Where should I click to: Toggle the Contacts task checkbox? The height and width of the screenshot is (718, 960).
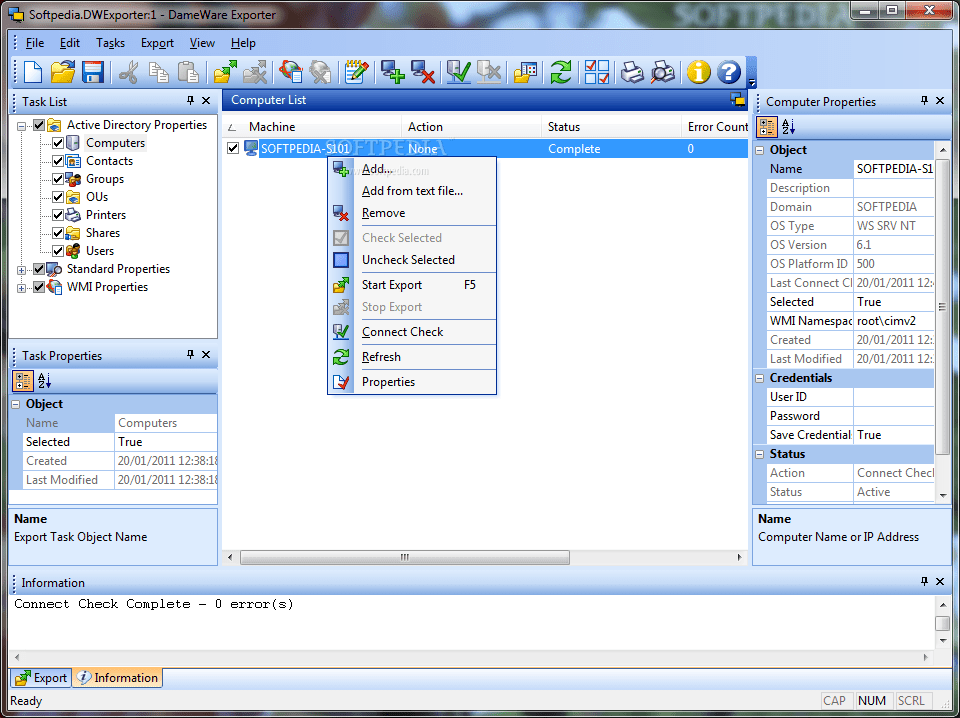pos(58,161)
